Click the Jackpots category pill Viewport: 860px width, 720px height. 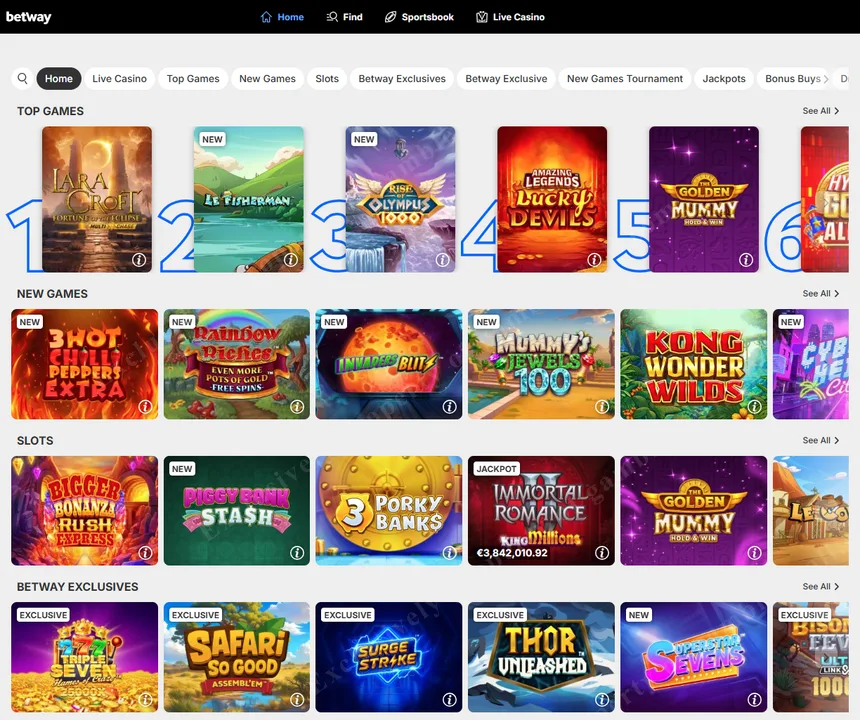(x=723, y=78)
